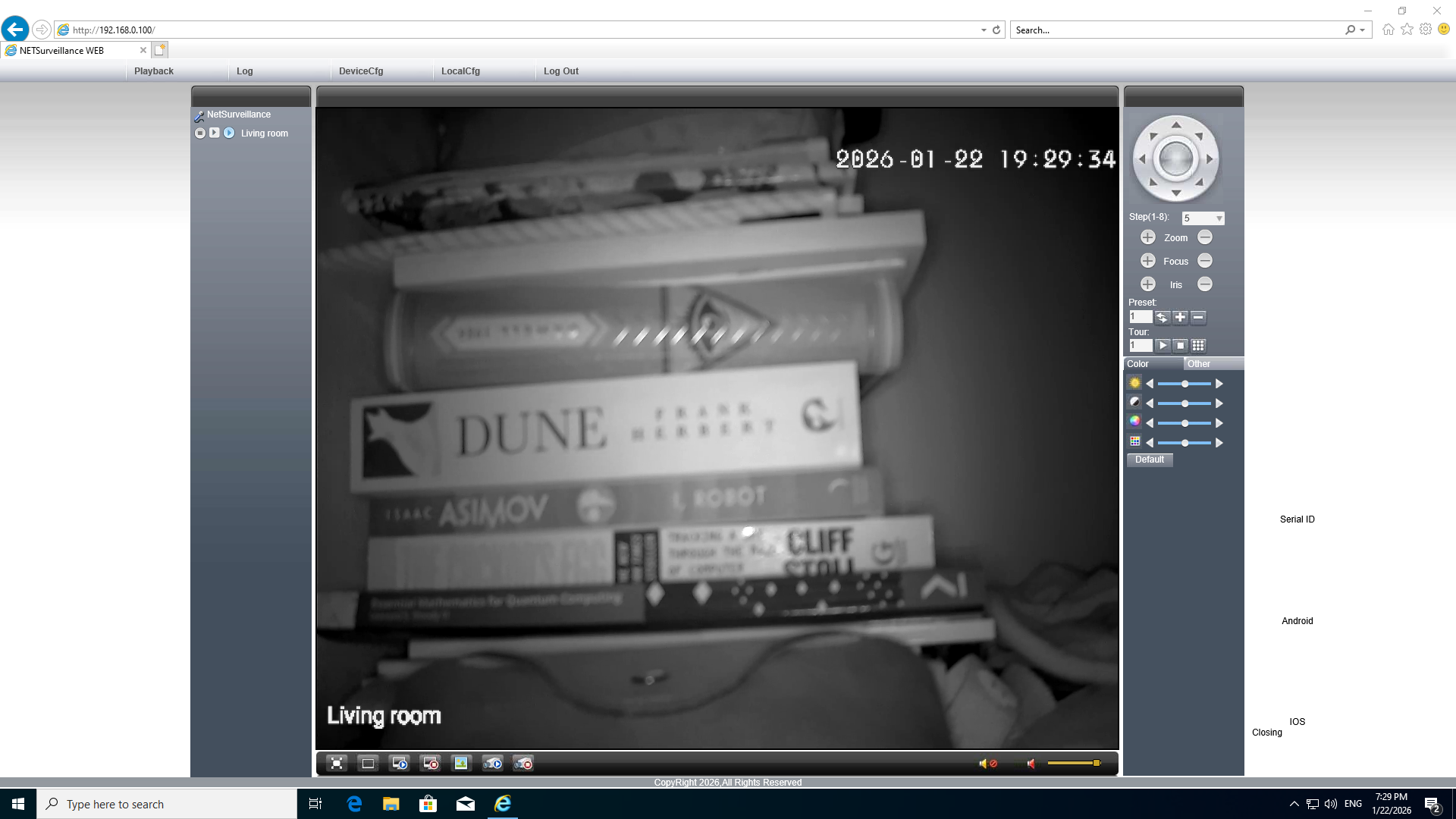Toggle main stream play for Living room
Image resolution: width=1456 pixels, height=819 pixels.
[215, 133]
